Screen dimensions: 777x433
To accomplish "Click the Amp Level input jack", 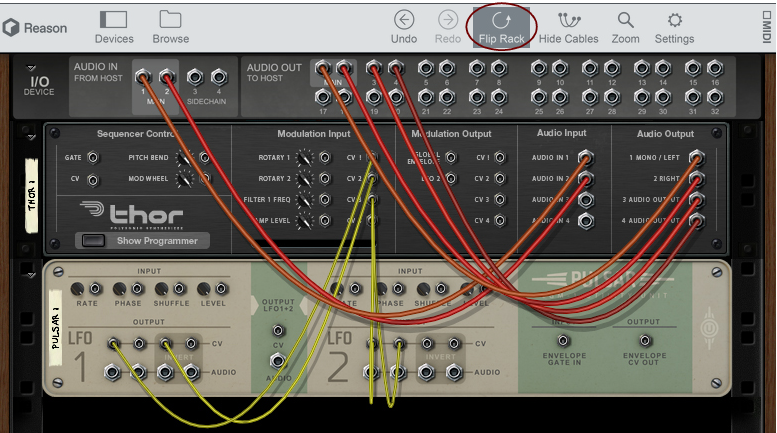I will pos(325,220).
